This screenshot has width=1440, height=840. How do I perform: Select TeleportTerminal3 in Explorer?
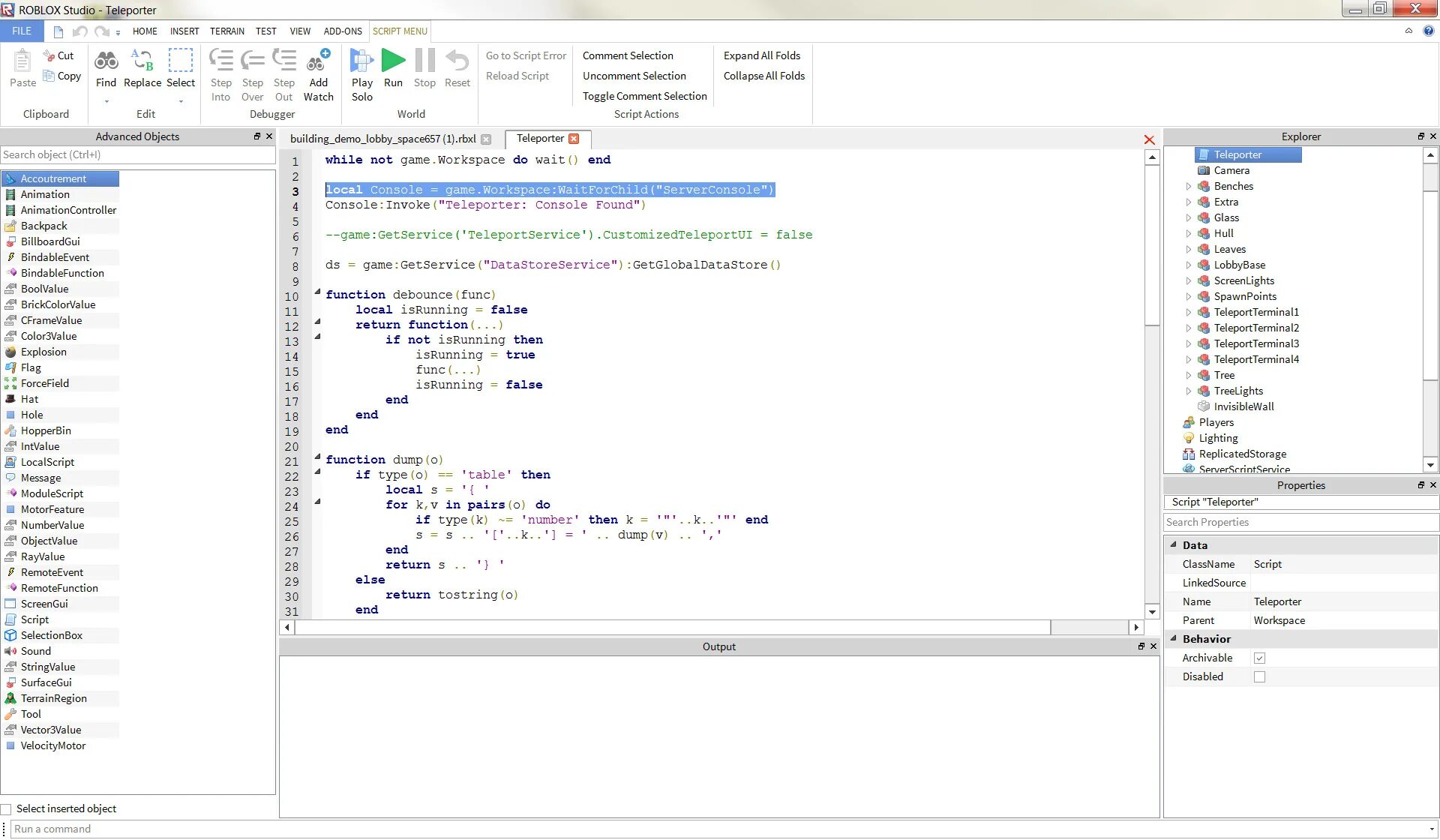1255,343
